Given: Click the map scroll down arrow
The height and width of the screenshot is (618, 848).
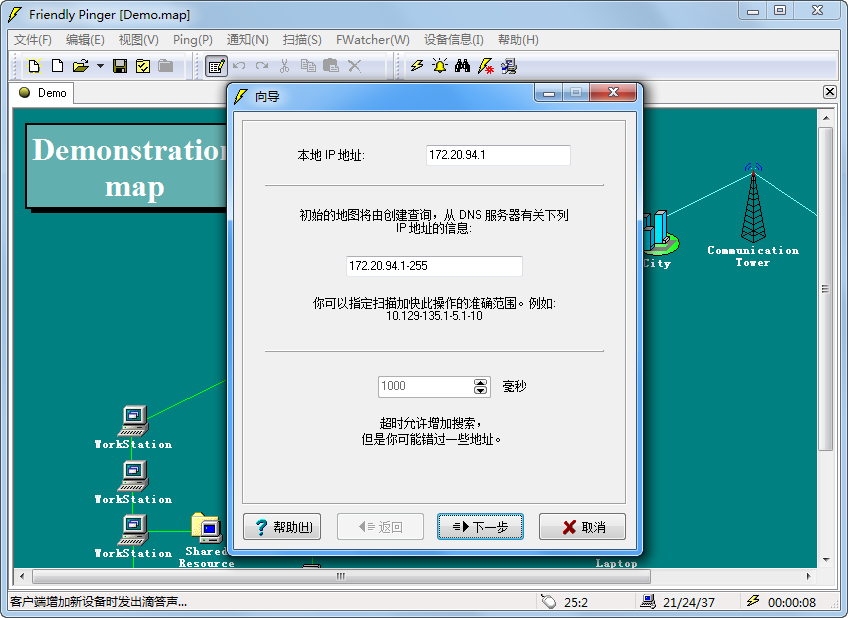Looking at the screenshot, I should (x=826, y=560).
